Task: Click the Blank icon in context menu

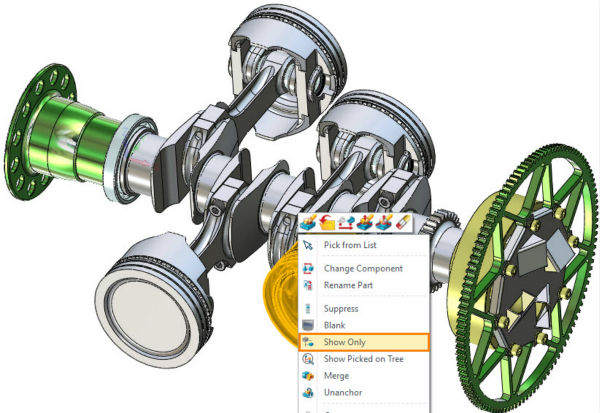Action: pos(310,325)
